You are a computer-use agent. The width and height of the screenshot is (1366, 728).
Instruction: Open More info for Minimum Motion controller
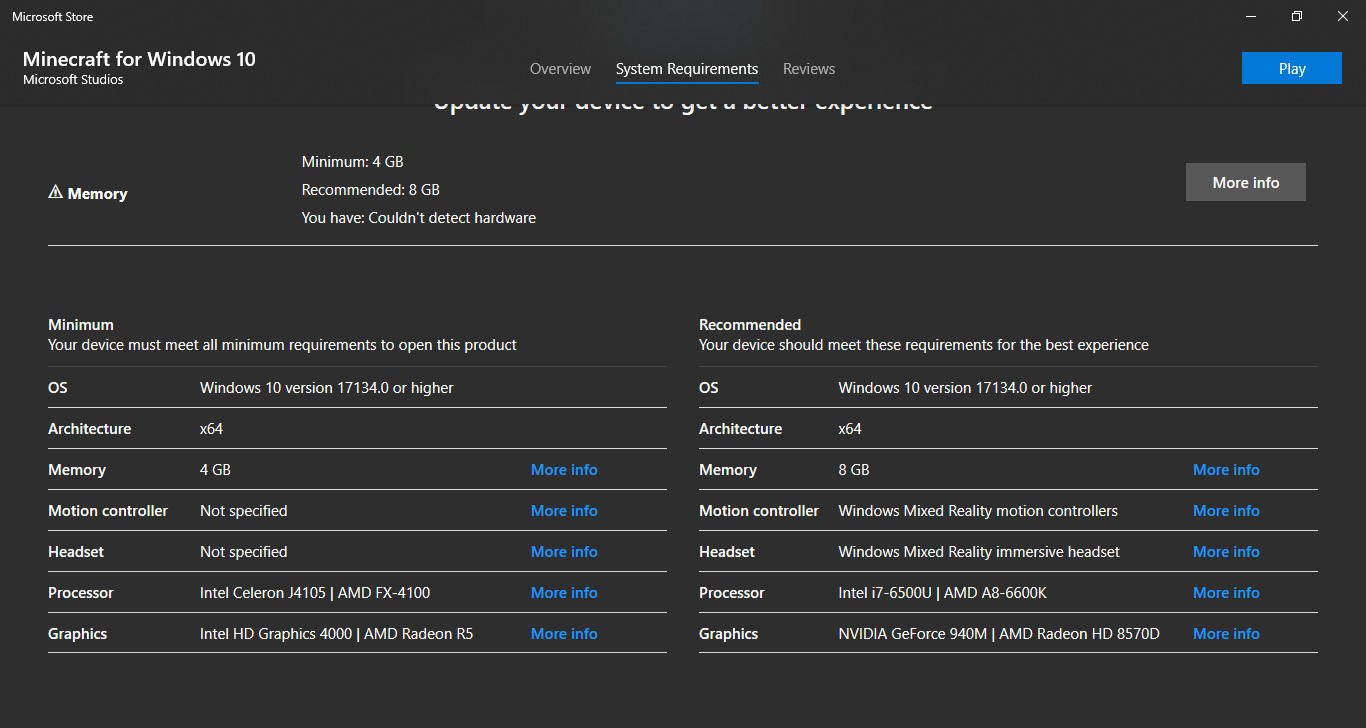coord(564,511)
